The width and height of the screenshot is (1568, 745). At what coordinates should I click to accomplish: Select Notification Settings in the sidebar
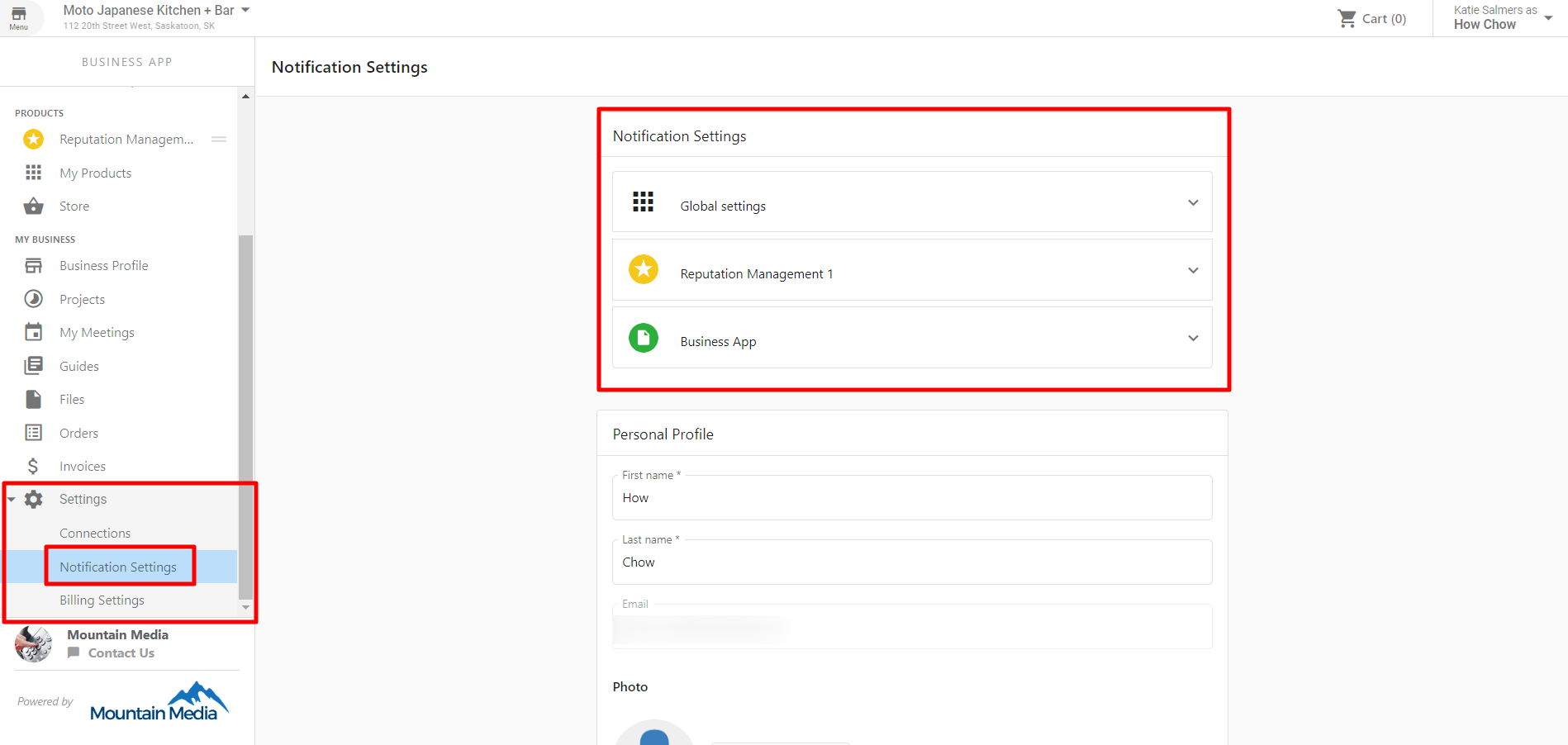pos(118,567)
